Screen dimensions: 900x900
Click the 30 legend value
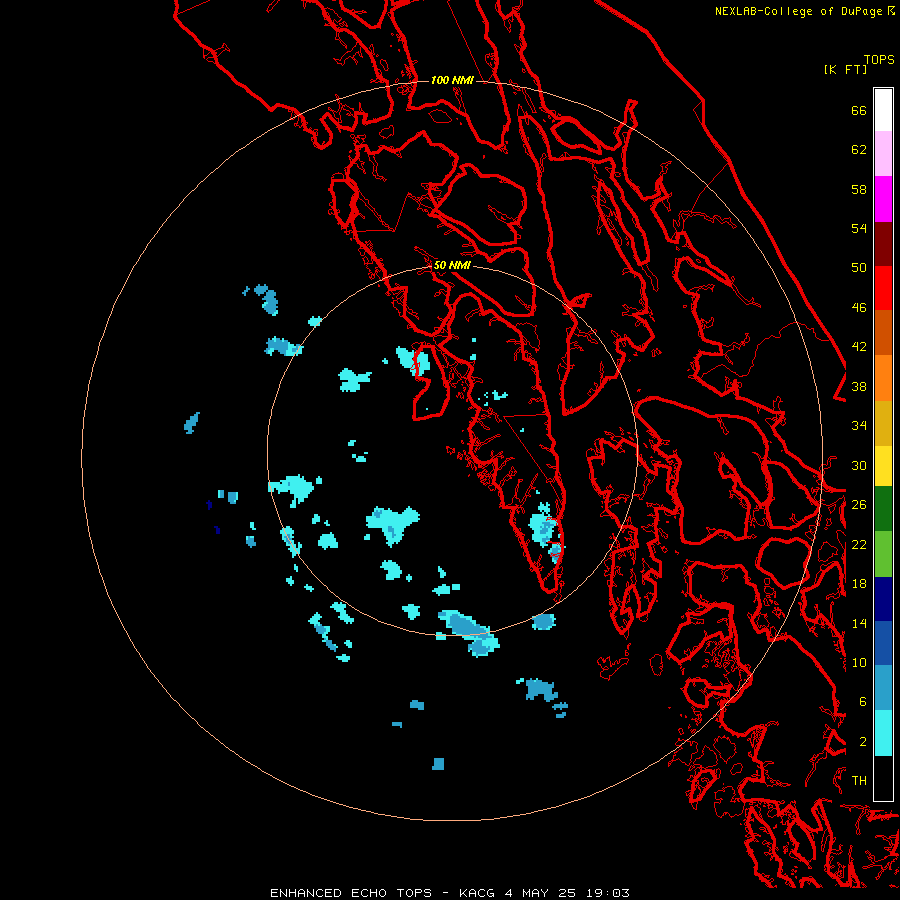click(x=859, y=465)
